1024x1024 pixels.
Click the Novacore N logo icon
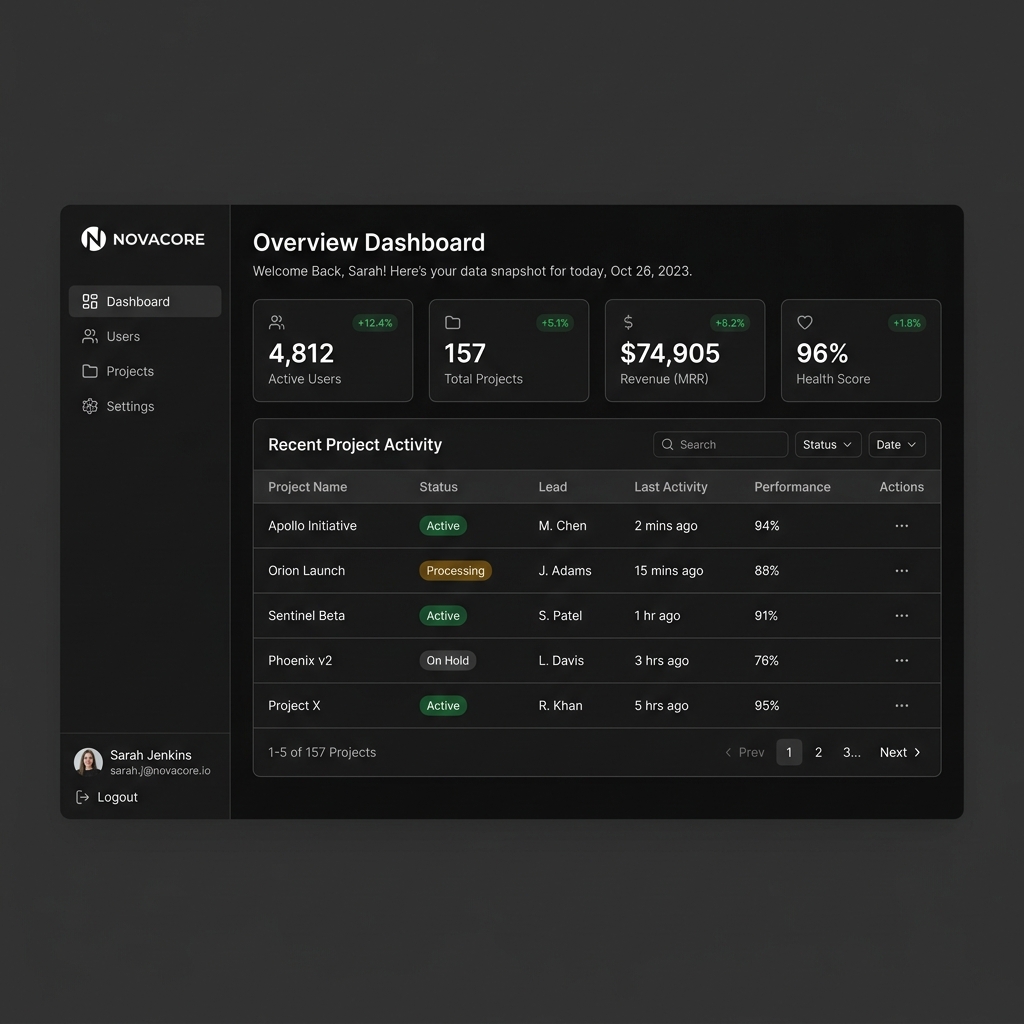pyautogui.click(x=93, y=239)
